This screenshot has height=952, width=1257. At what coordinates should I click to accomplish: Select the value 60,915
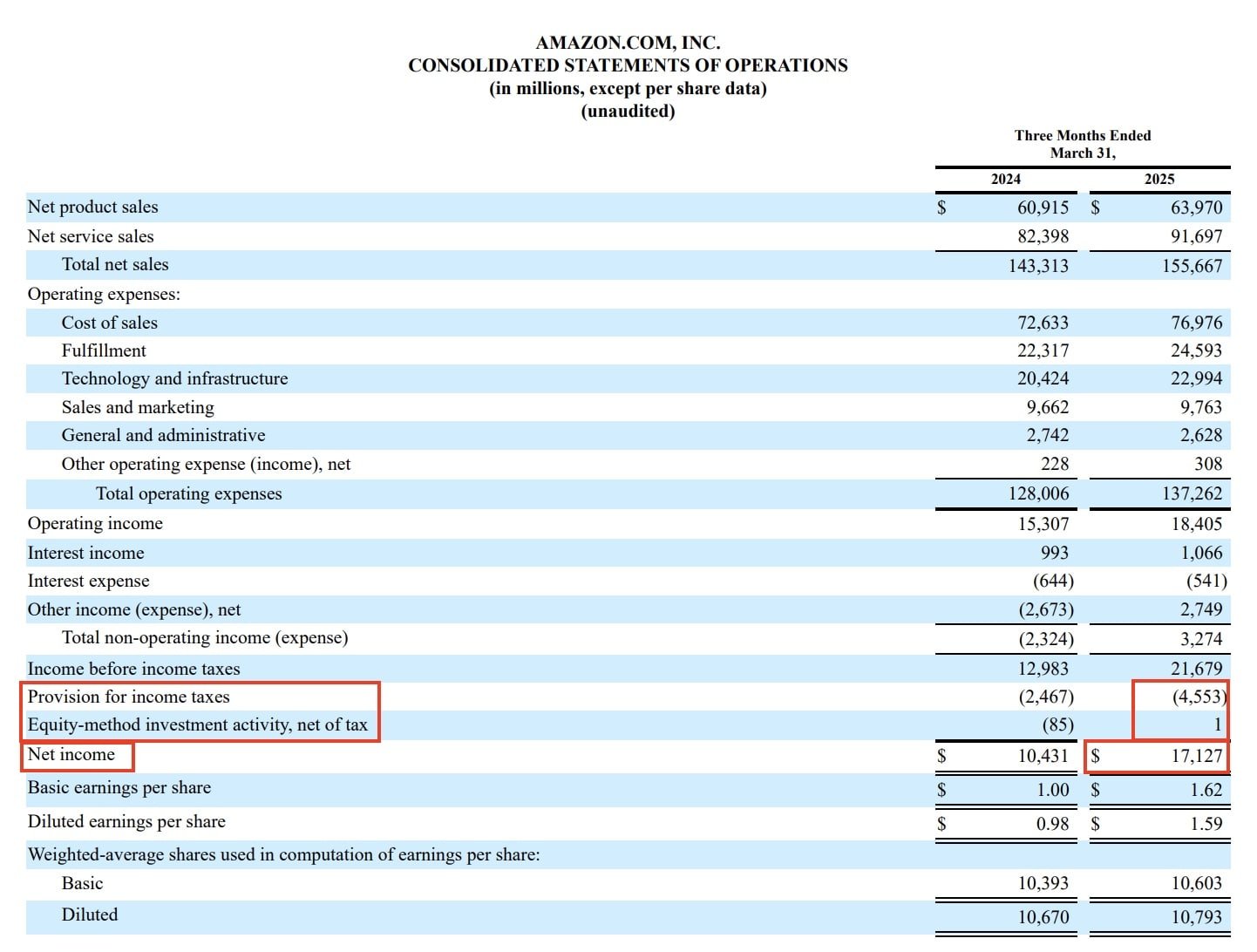tap(1043, 207)
